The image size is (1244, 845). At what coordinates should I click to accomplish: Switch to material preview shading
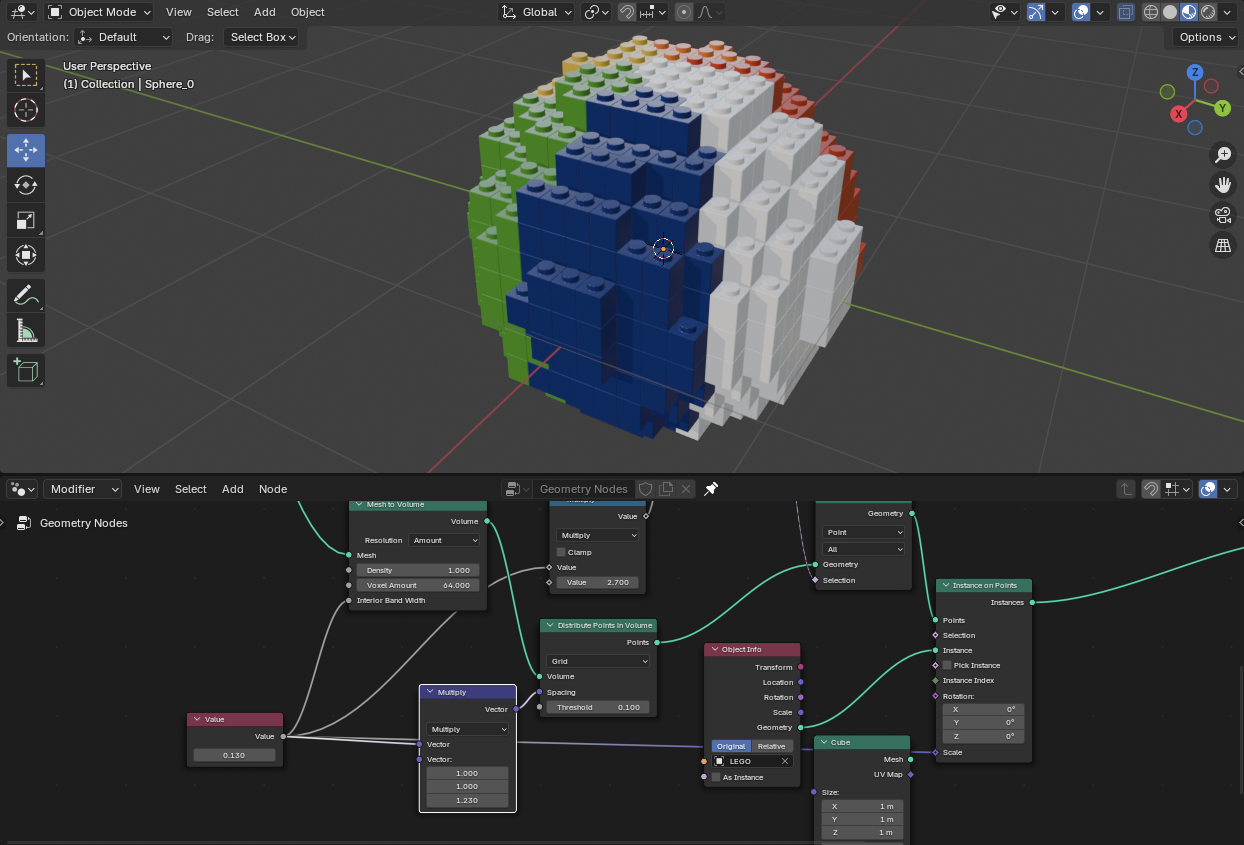point(1189,12)
